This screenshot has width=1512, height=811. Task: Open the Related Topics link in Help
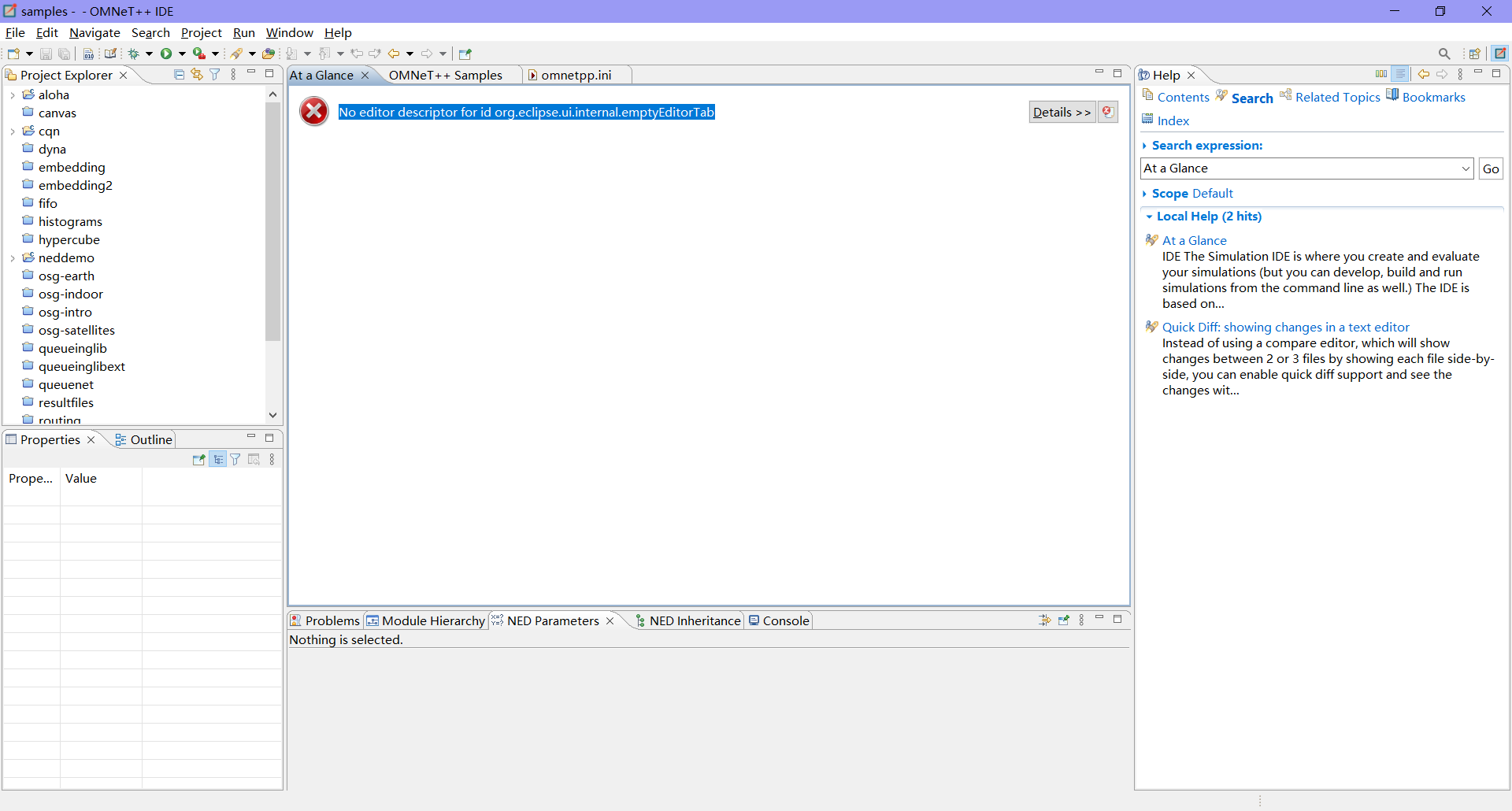[x=1337, y=97]
